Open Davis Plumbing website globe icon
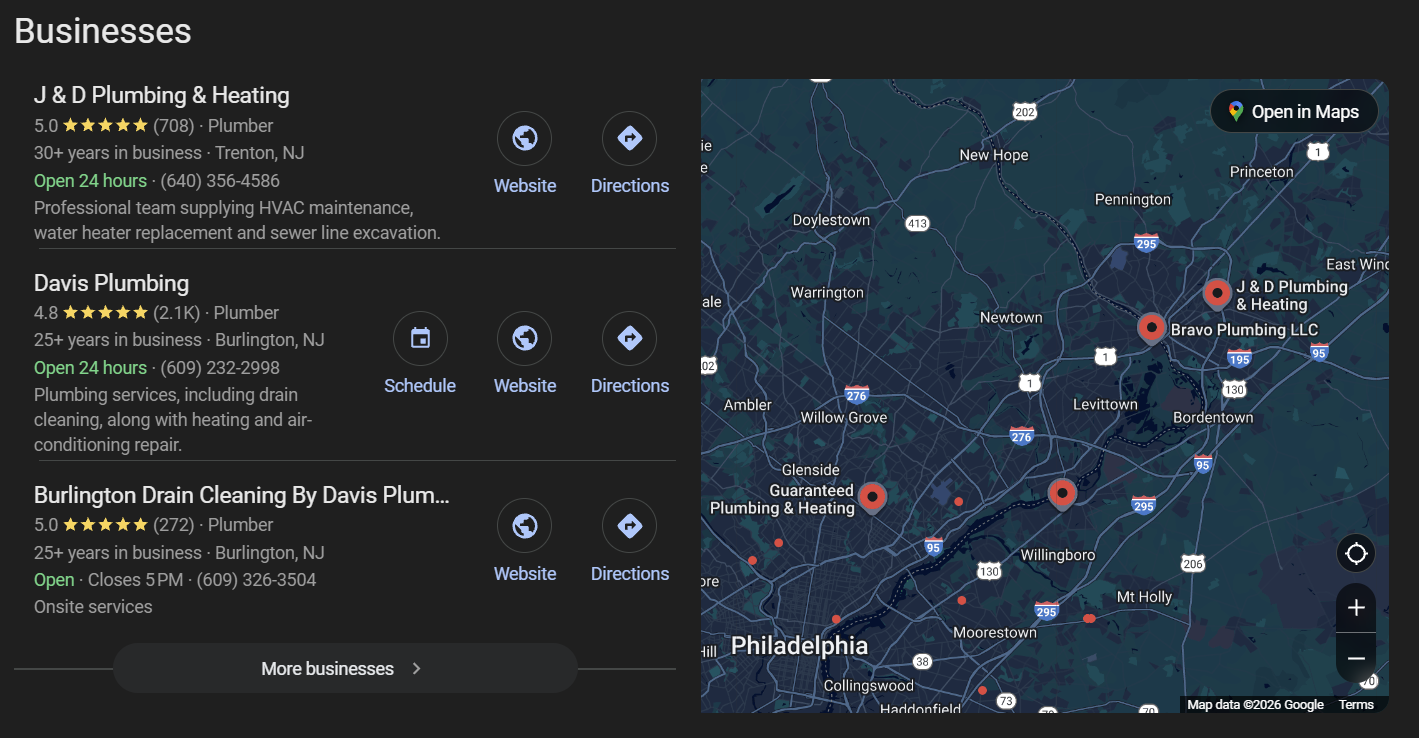This screenshot has width=1419, height=738. click(525, 339)
